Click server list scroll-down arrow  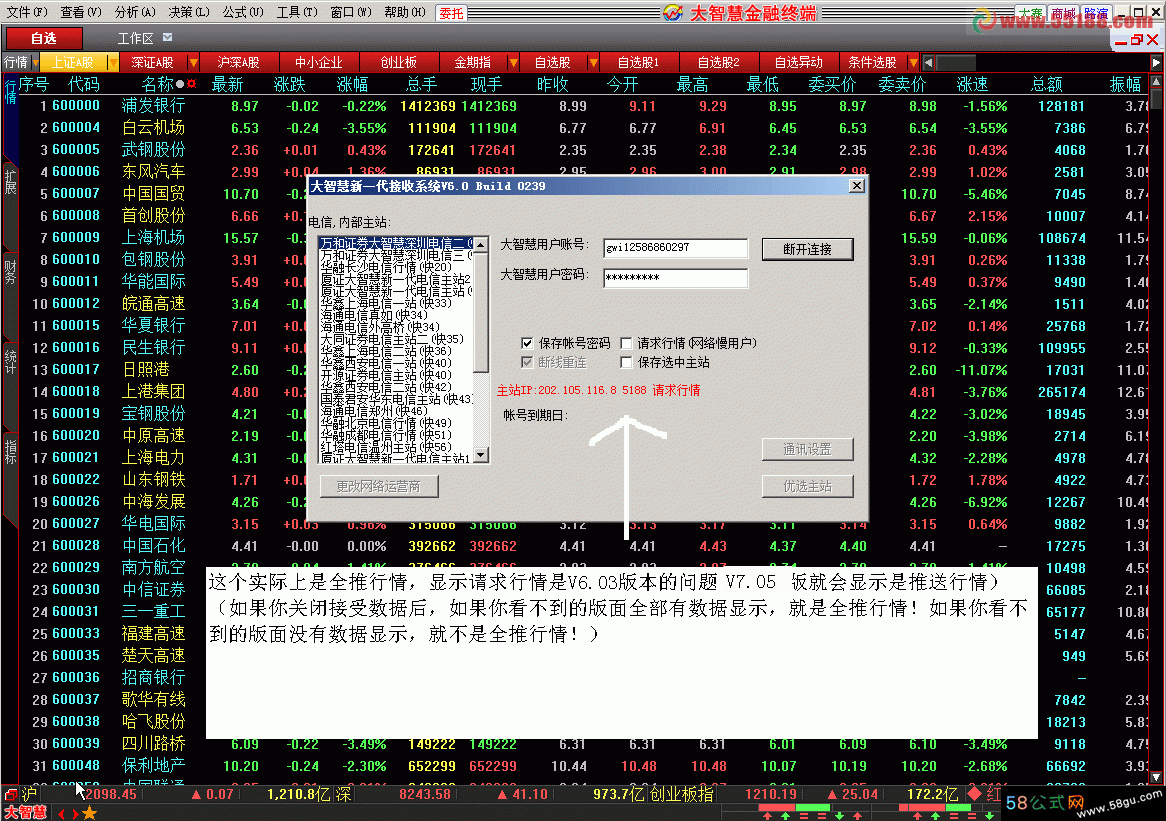[x=481, y=455]
